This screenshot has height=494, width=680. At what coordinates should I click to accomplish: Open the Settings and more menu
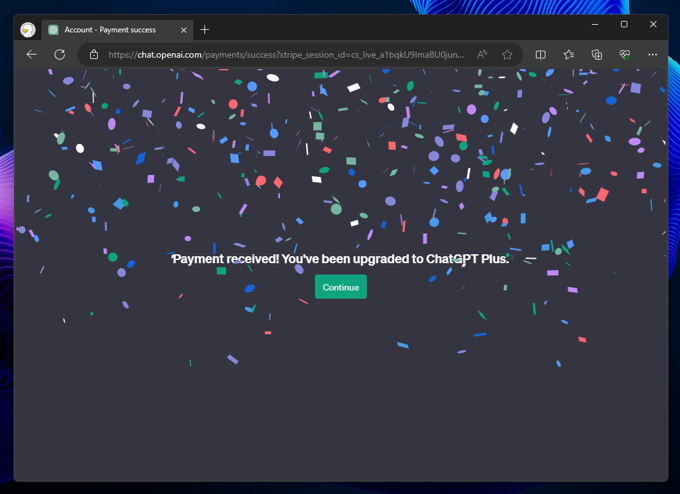652,55
